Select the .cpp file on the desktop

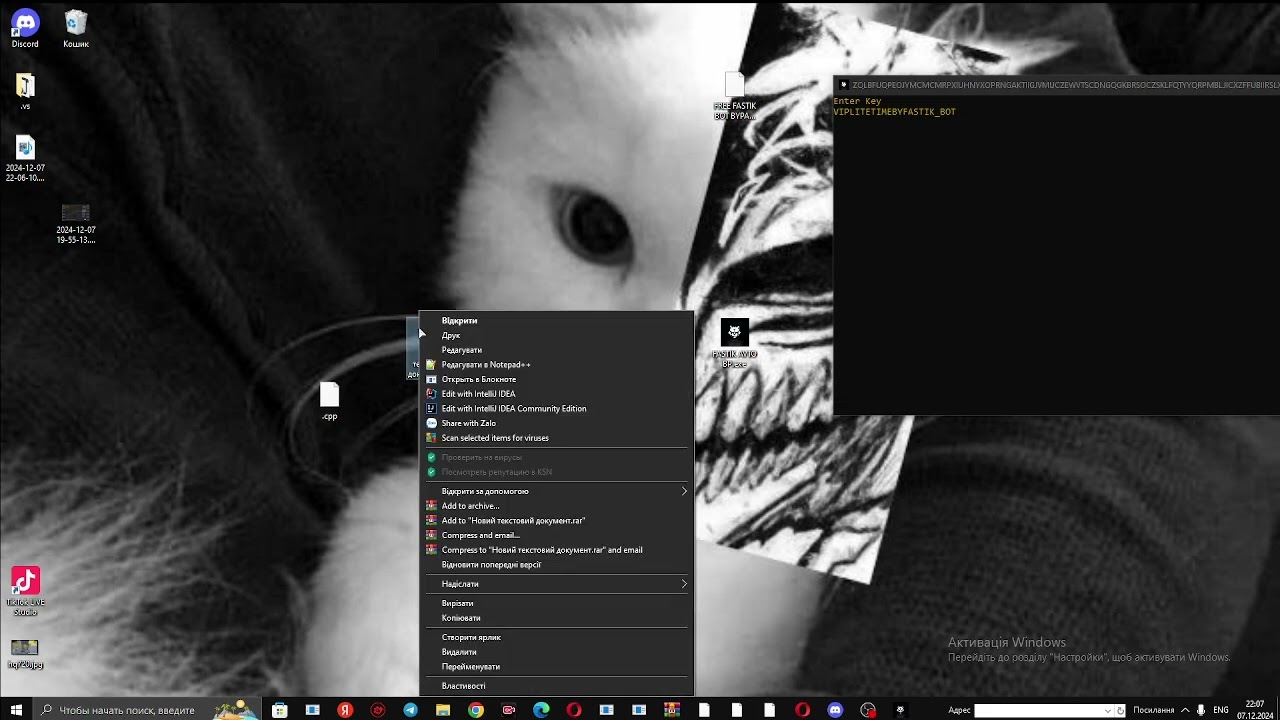[330, 401]
